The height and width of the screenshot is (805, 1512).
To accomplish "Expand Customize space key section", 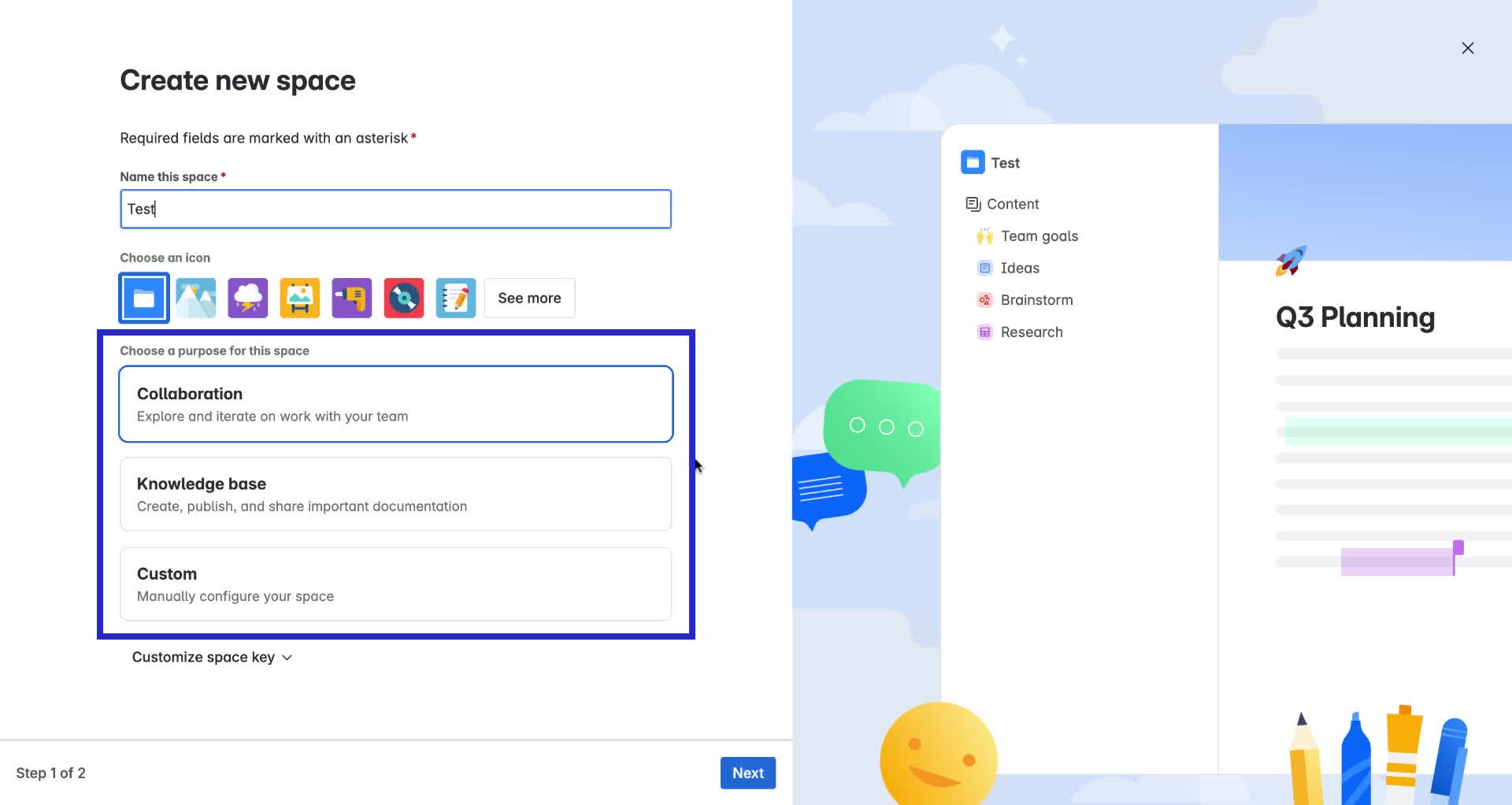I will (212, 657).
